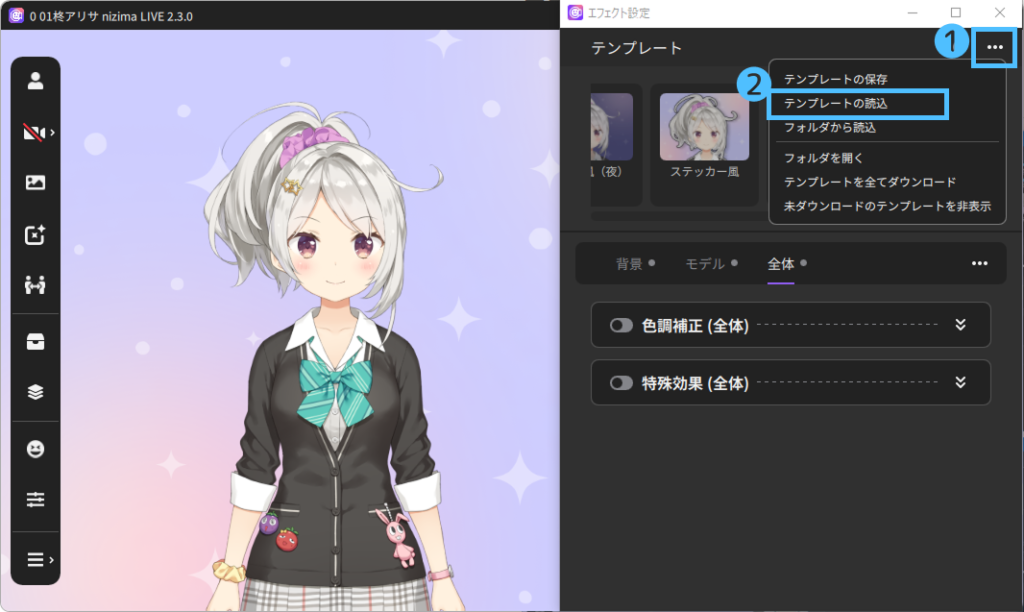Viewport: 1024px width, 612px height.
Task: Click the エフェクト設定 window logo icon
Action: coord(575,12)
